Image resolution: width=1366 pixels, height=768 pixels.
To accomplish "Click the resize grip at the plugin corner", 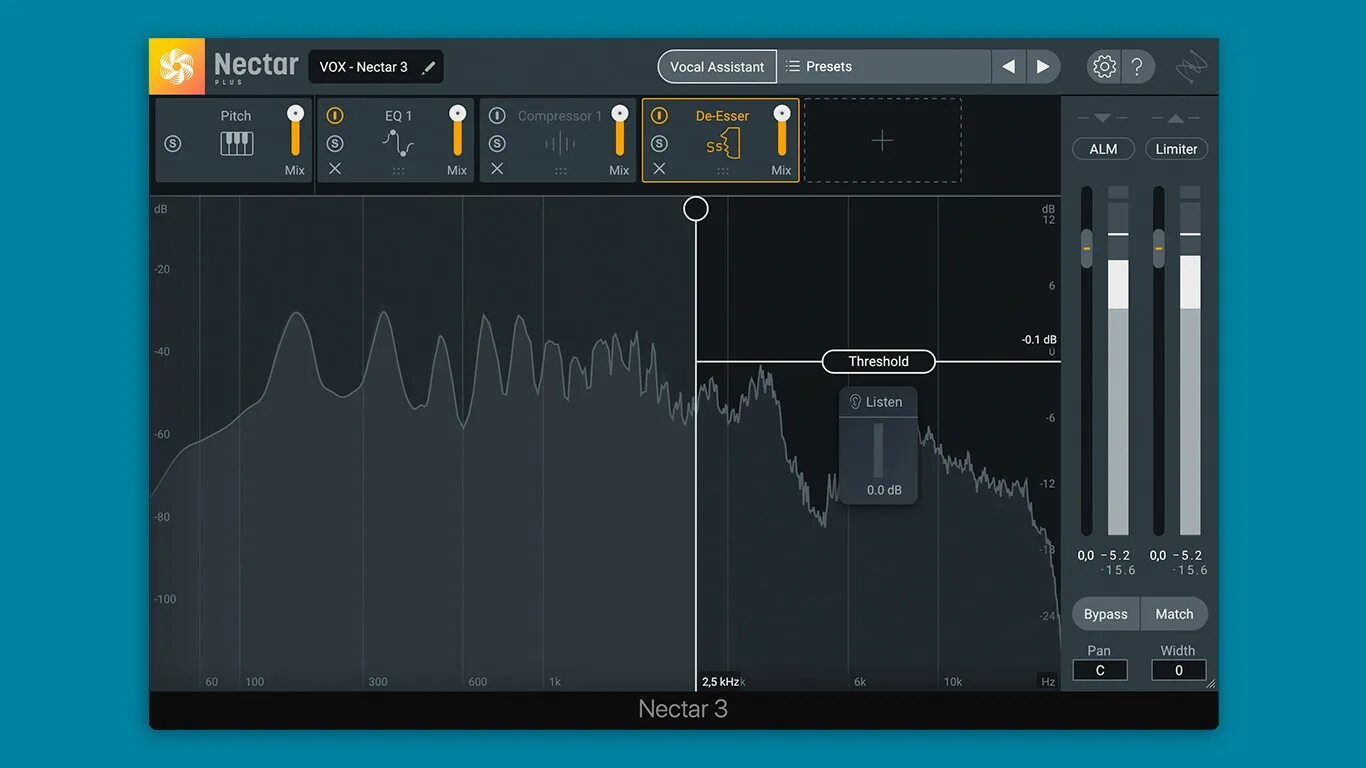I will point(1210,683).
